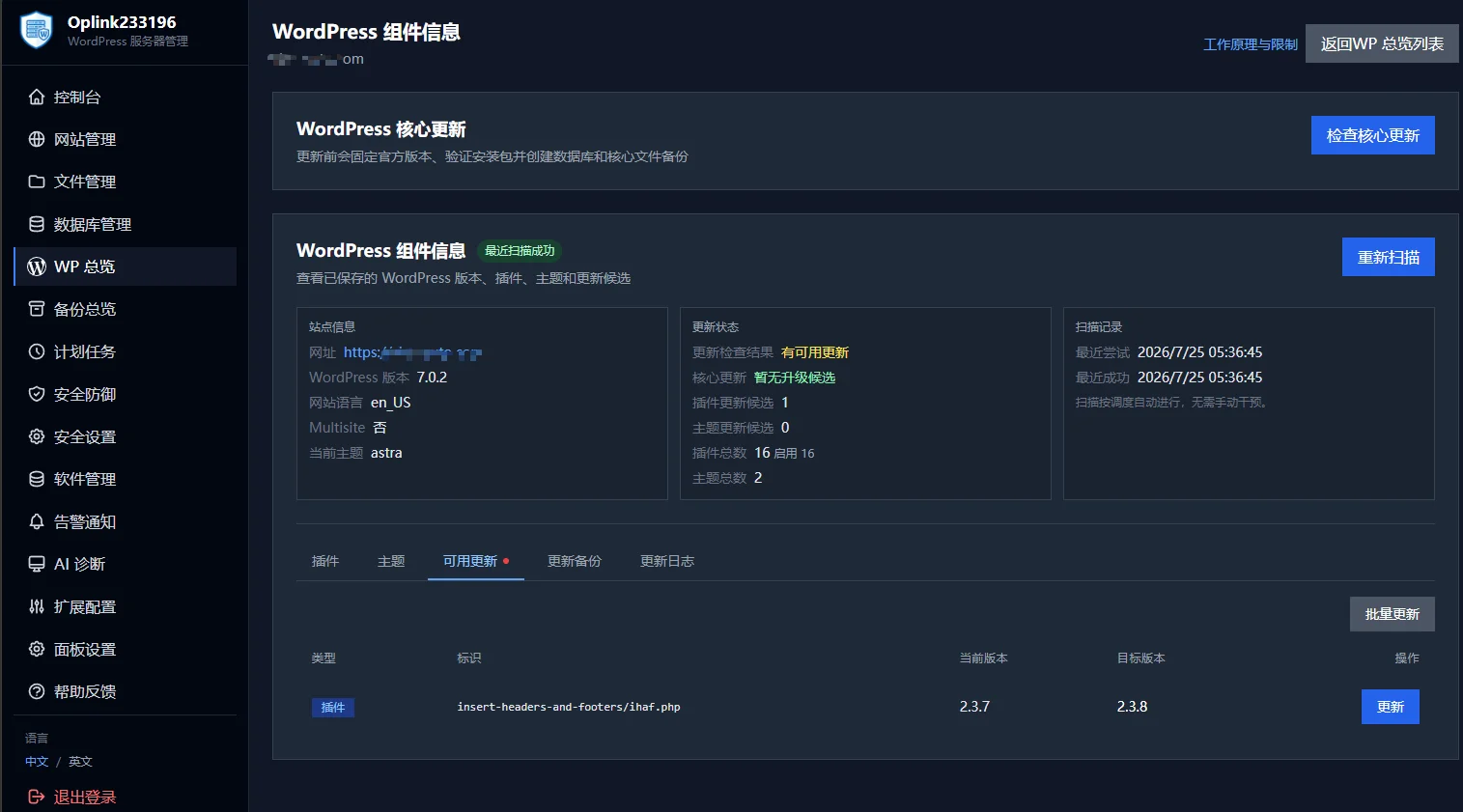This screenshot has height=812, width=1463.
Task: Open 帮助反馈 menu item
Action: pyautogui.click(x=126, y=691)
